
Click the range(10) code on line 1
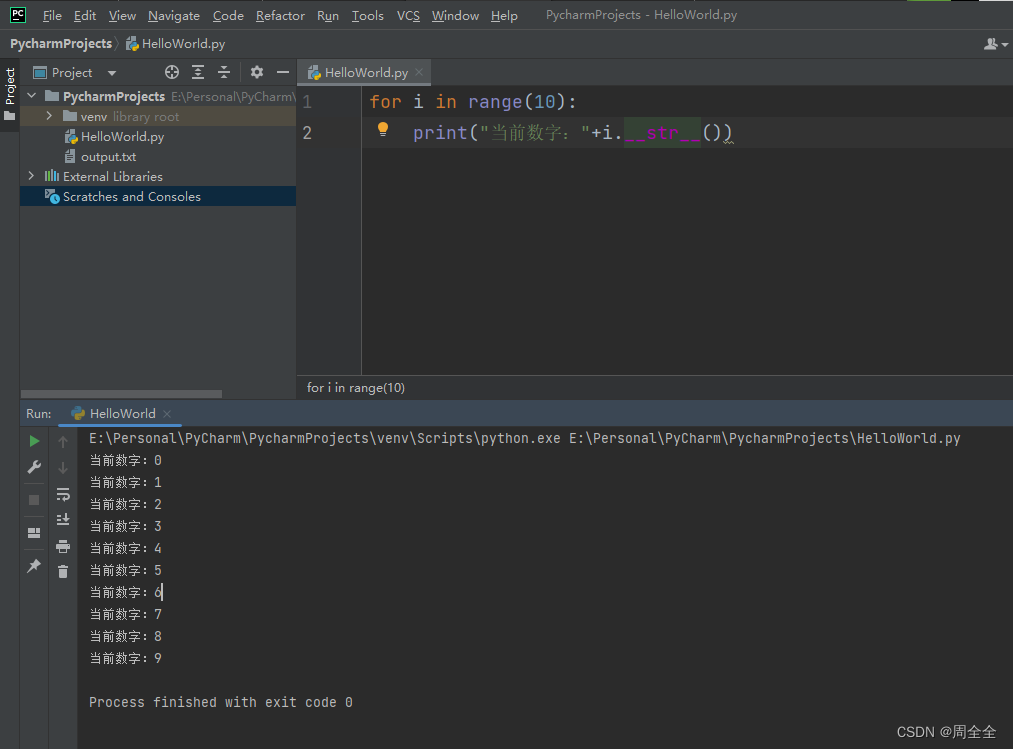(x=517, y=101)
